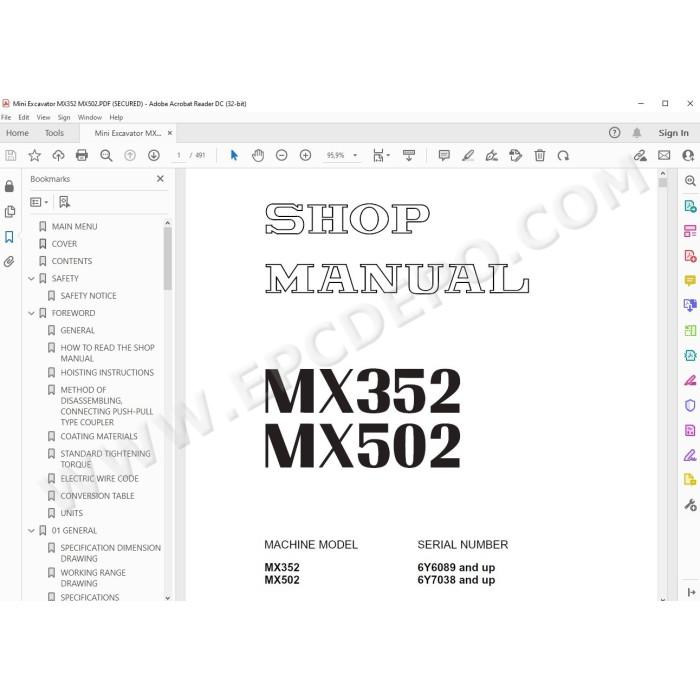This screenshot has height=700, width=700.
Task: Click the upload to cloud icon
Action: pos(58,155)
